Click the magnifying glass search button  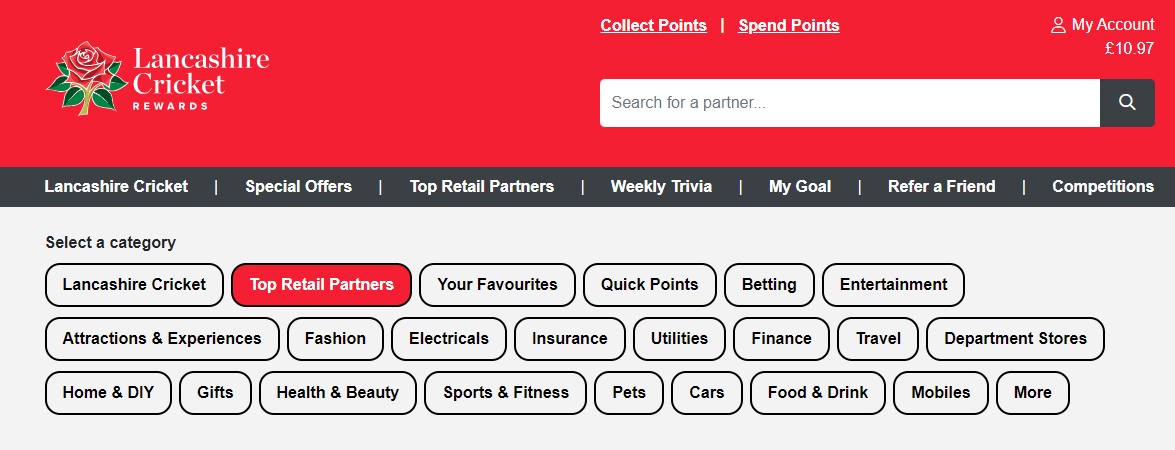click(1127, 103)
